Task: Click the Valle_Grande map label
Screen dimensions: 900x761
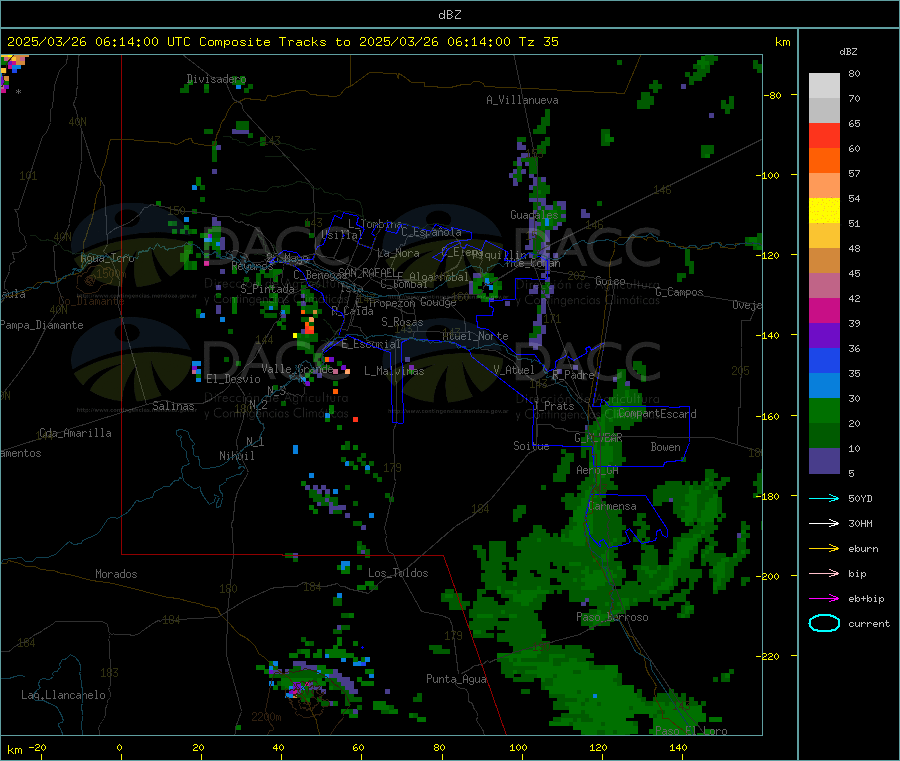Action: tap(297, 368)
